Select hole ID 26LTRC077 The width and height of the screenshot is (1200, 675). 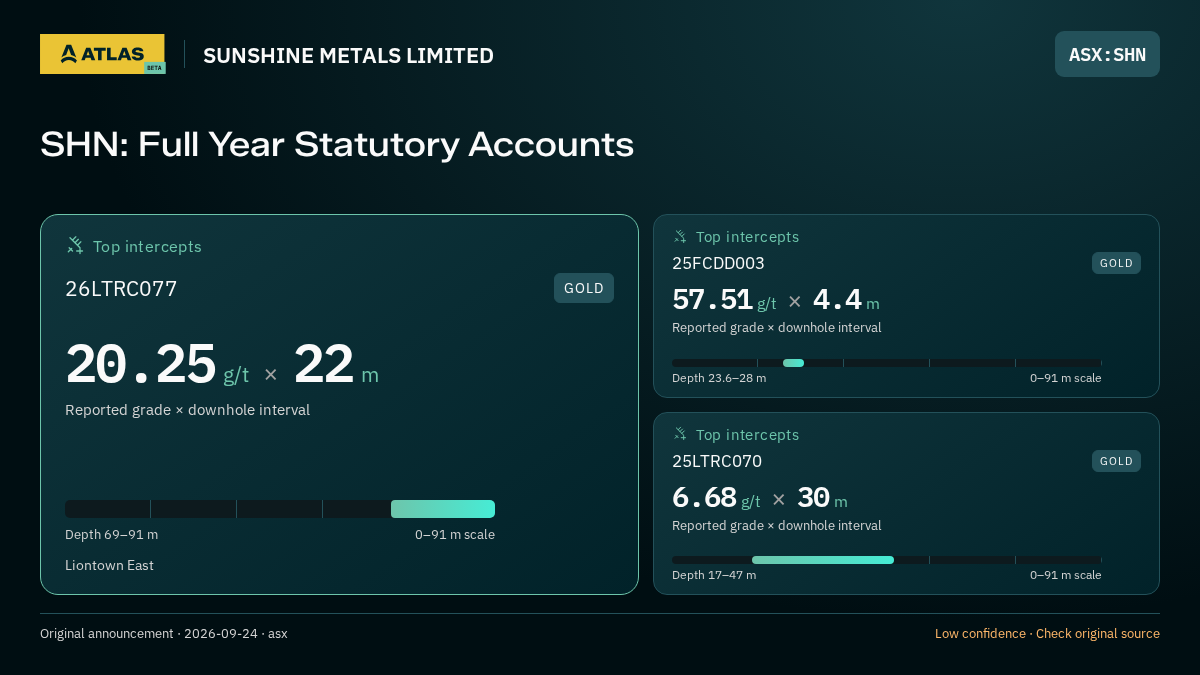[121, 289]
